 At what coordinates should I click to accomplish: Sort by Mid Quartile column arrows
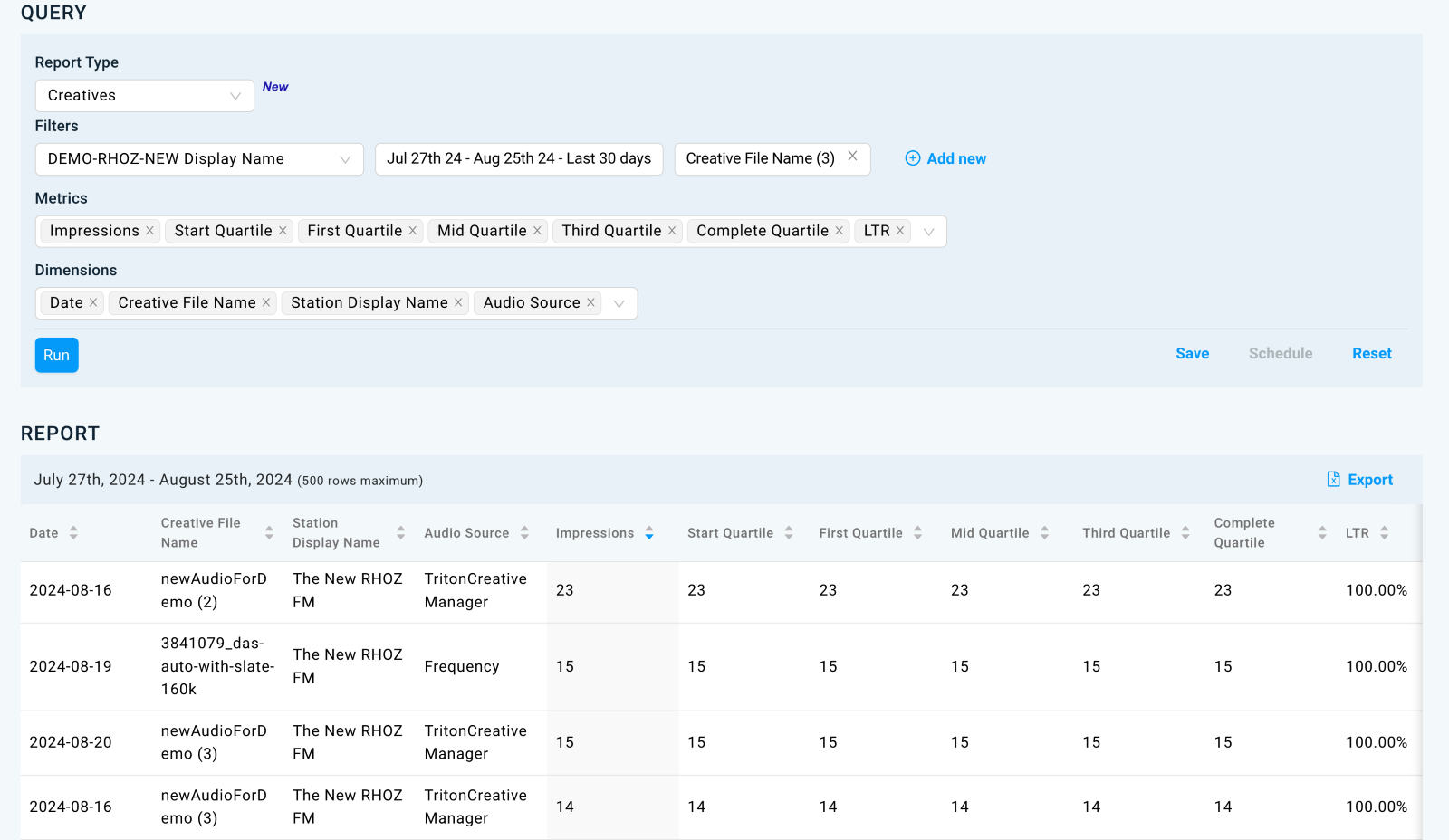pos(1045,533)
